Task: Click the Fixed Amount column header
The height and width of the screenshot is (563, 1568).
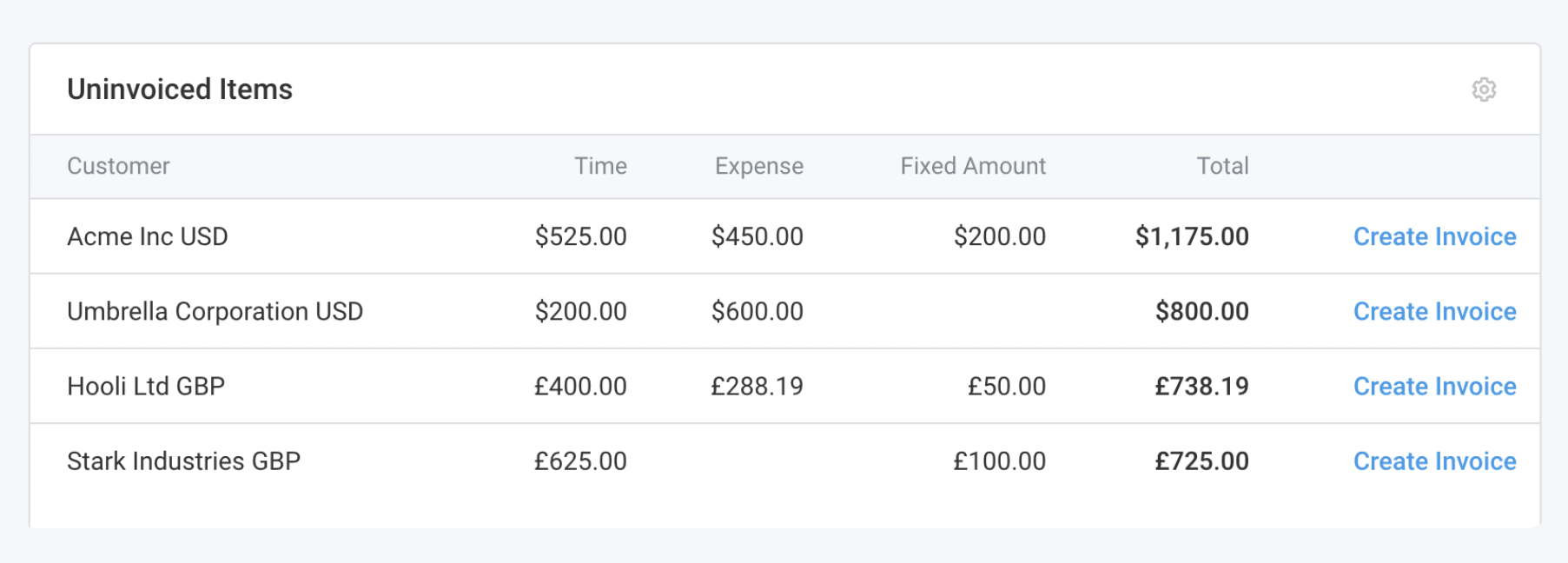Action: coord(973,166)
